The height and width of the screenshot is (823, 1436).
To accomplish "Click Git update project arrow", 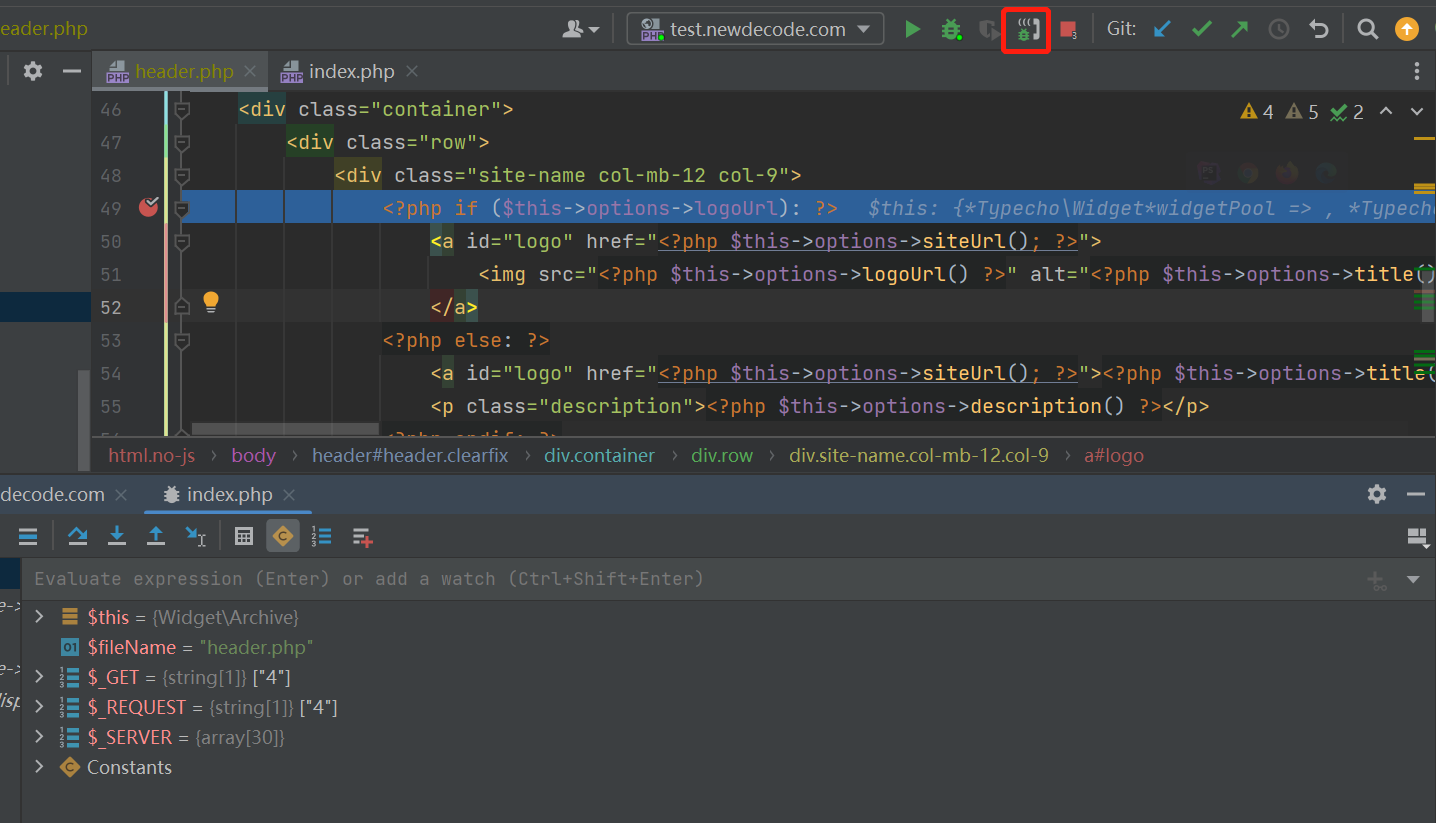I will pos(1162,30).
